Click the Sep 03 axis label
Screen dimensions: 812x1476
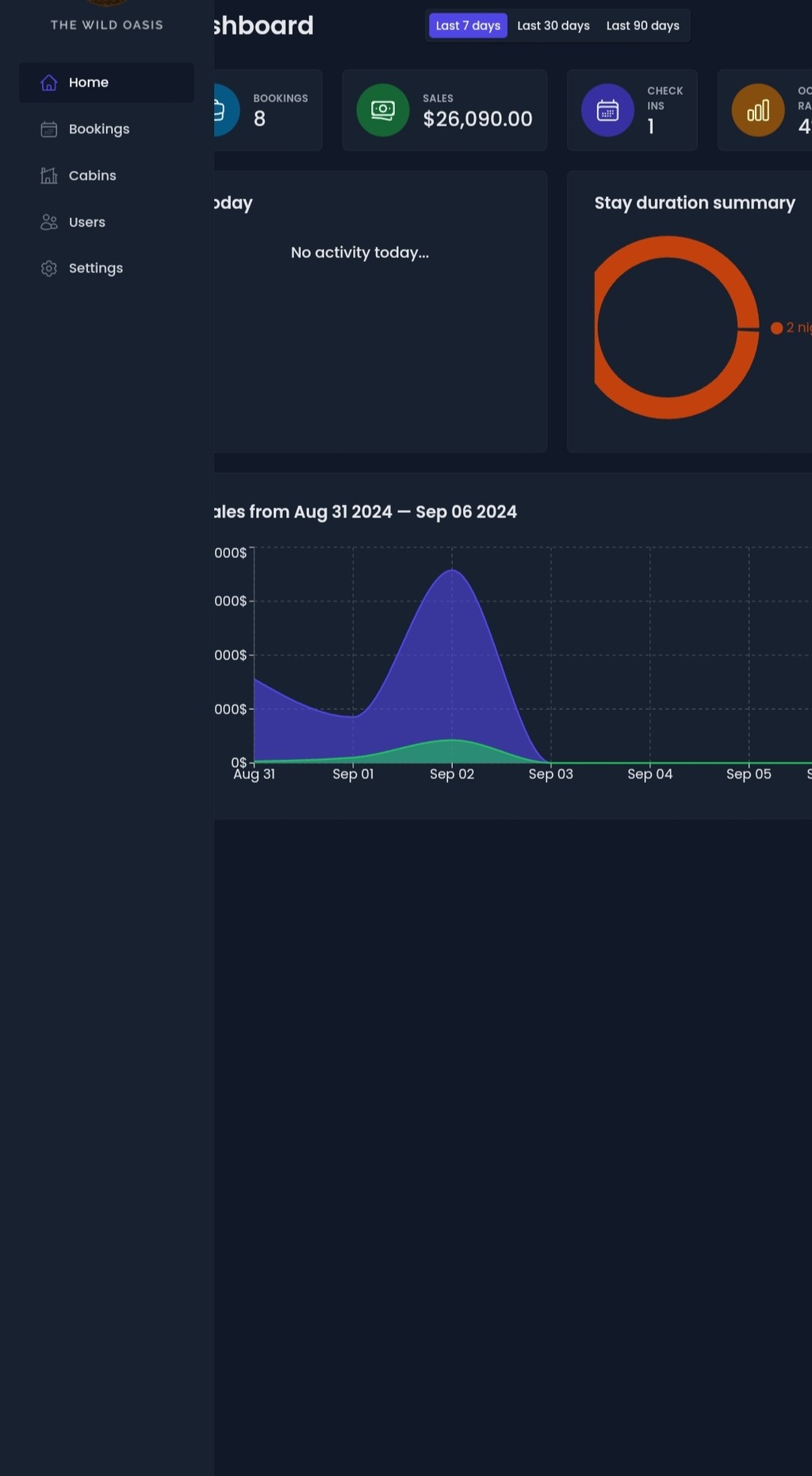pos(551,774)
